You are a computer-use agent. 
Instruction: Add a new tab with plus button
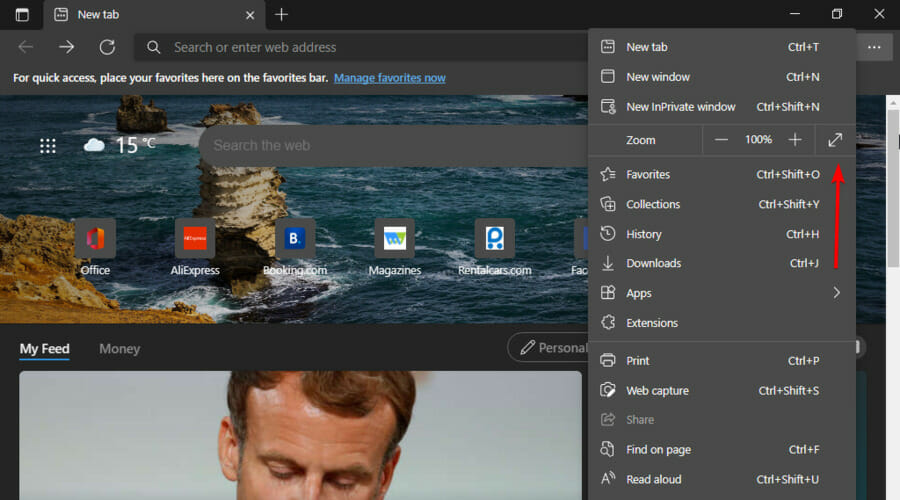[x=281, y=15]
